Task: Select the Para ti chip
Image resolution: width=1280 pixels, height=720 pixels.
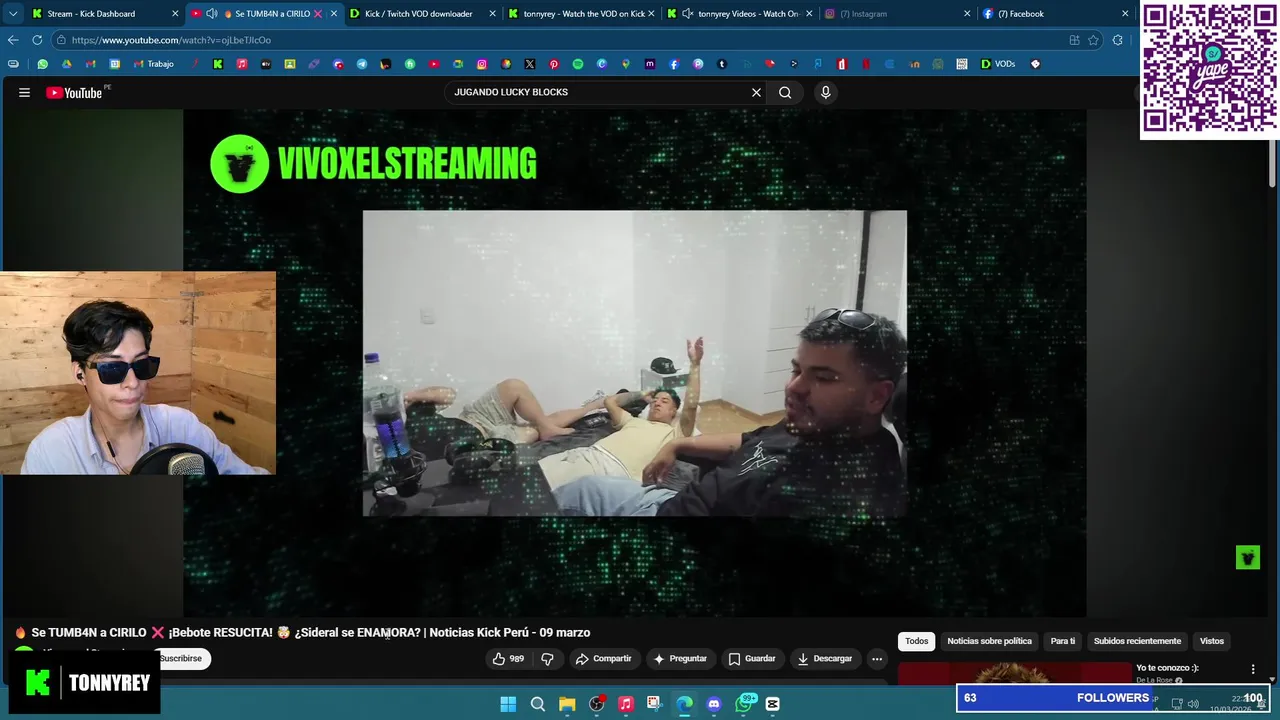Action: [x=1063, y=641]
